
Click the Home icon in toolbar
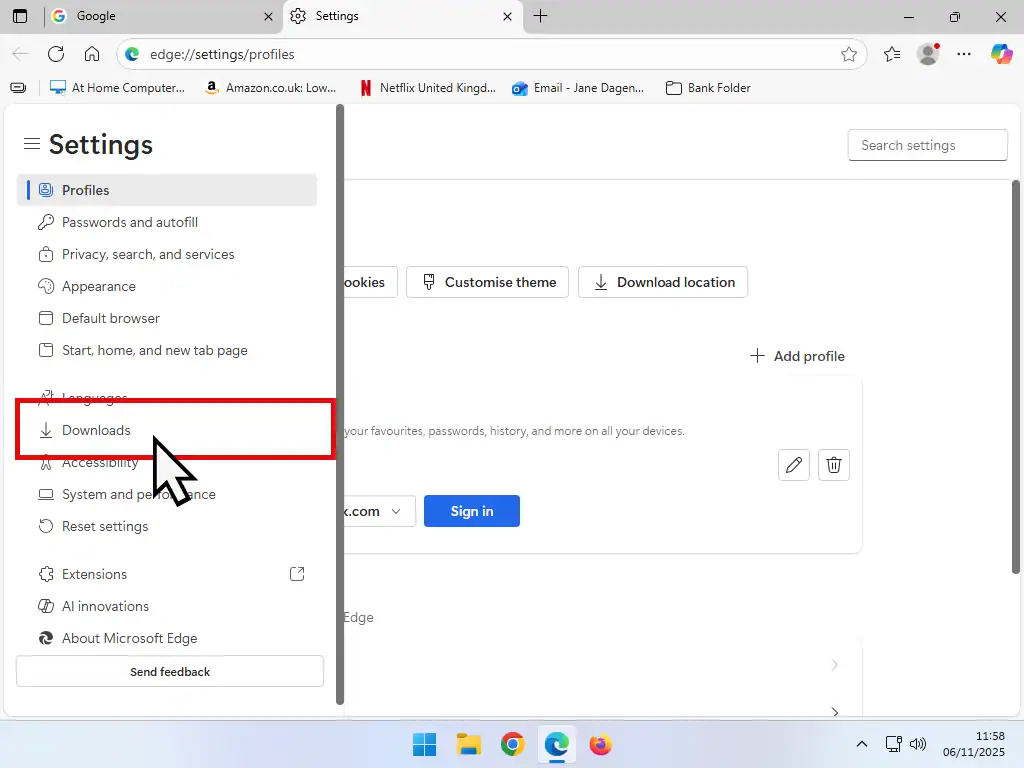(x=92, y=54)
